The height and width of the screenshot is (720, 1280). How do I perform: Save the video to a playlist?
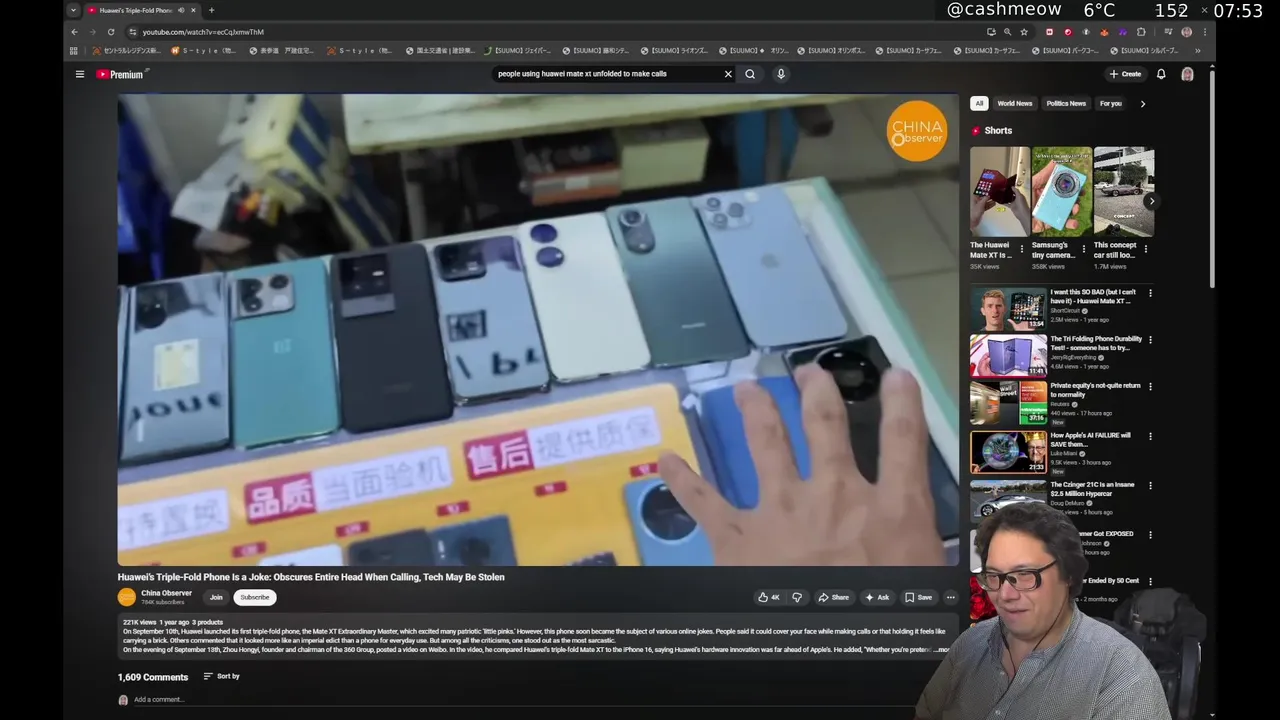[918, 597]
